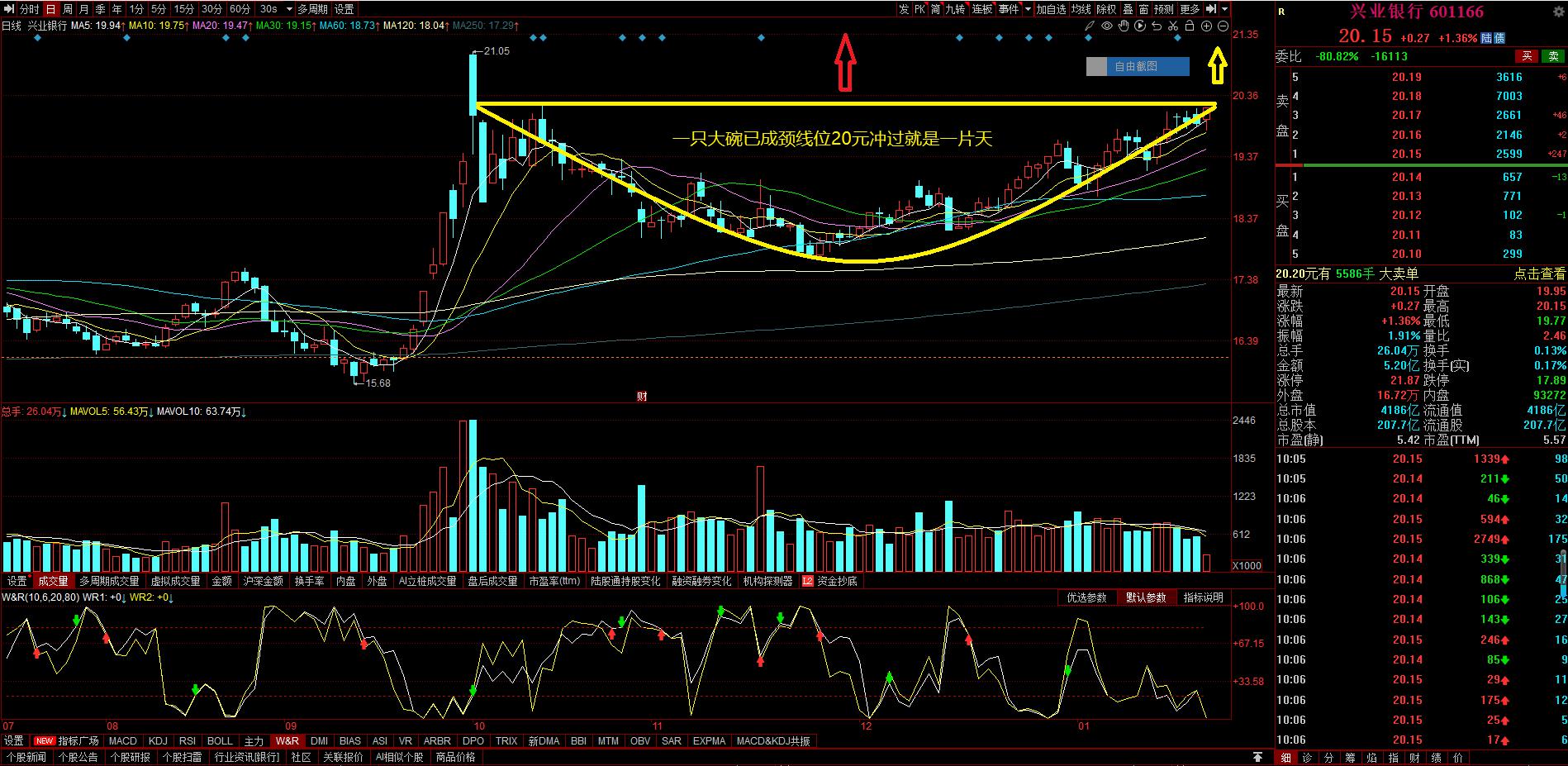Click the red 买 buy button

[x=1527, y=56]
